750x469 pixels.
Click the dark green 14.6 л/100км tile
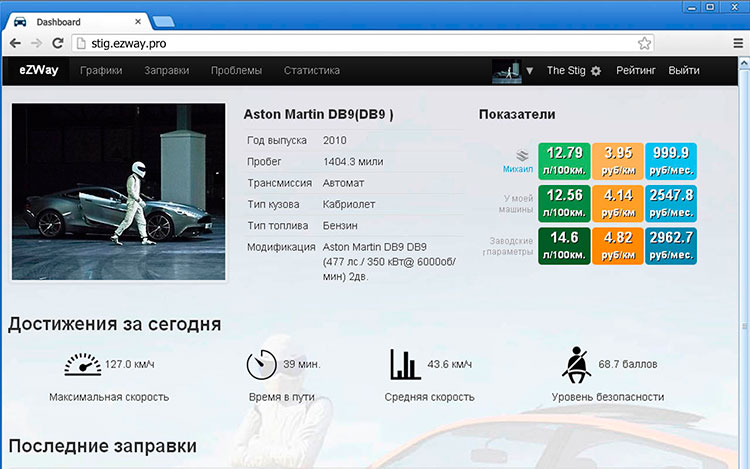pos(564,246)
